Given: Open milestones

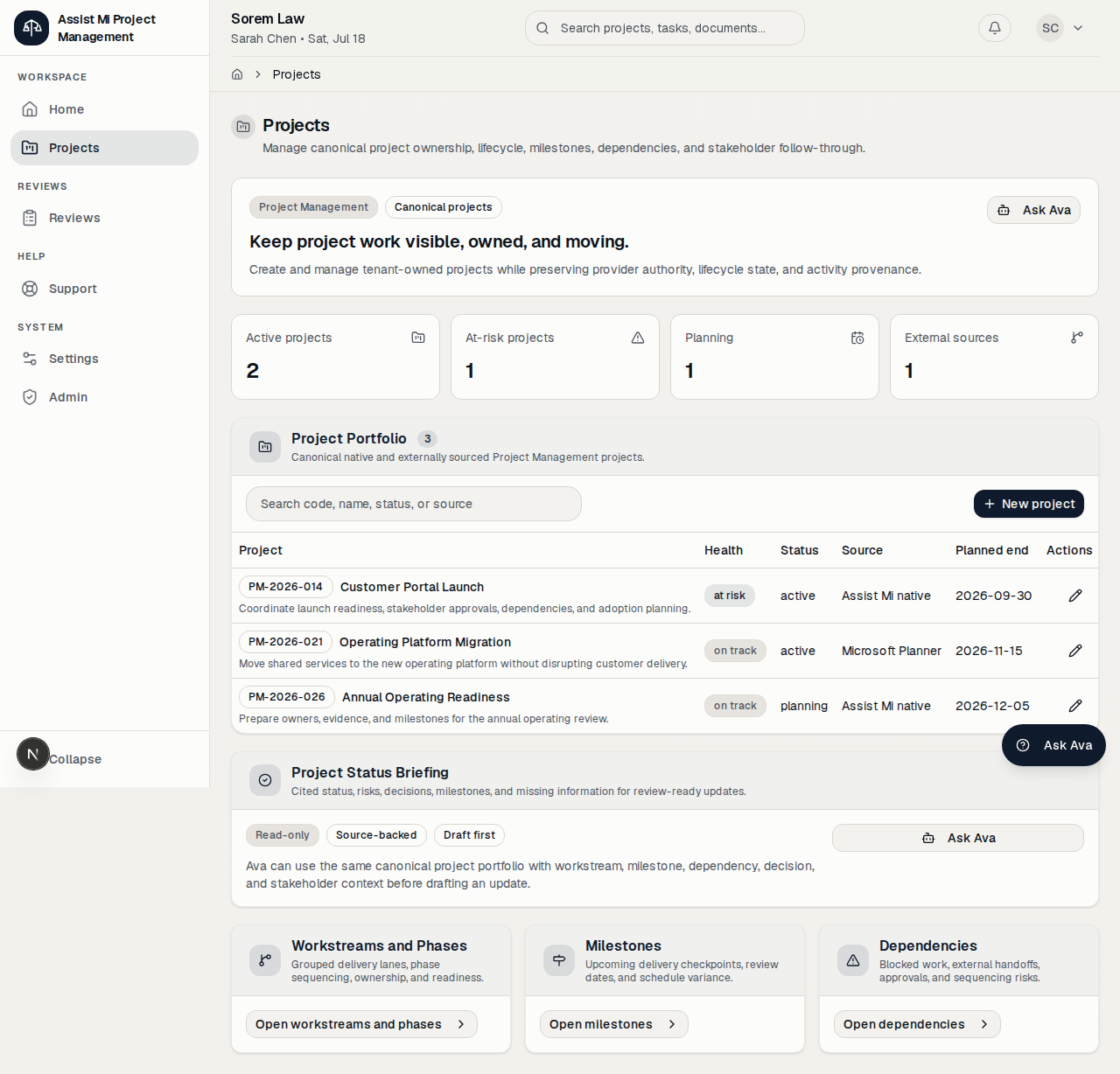Looking at the screenshot, I should (614, 1024).
